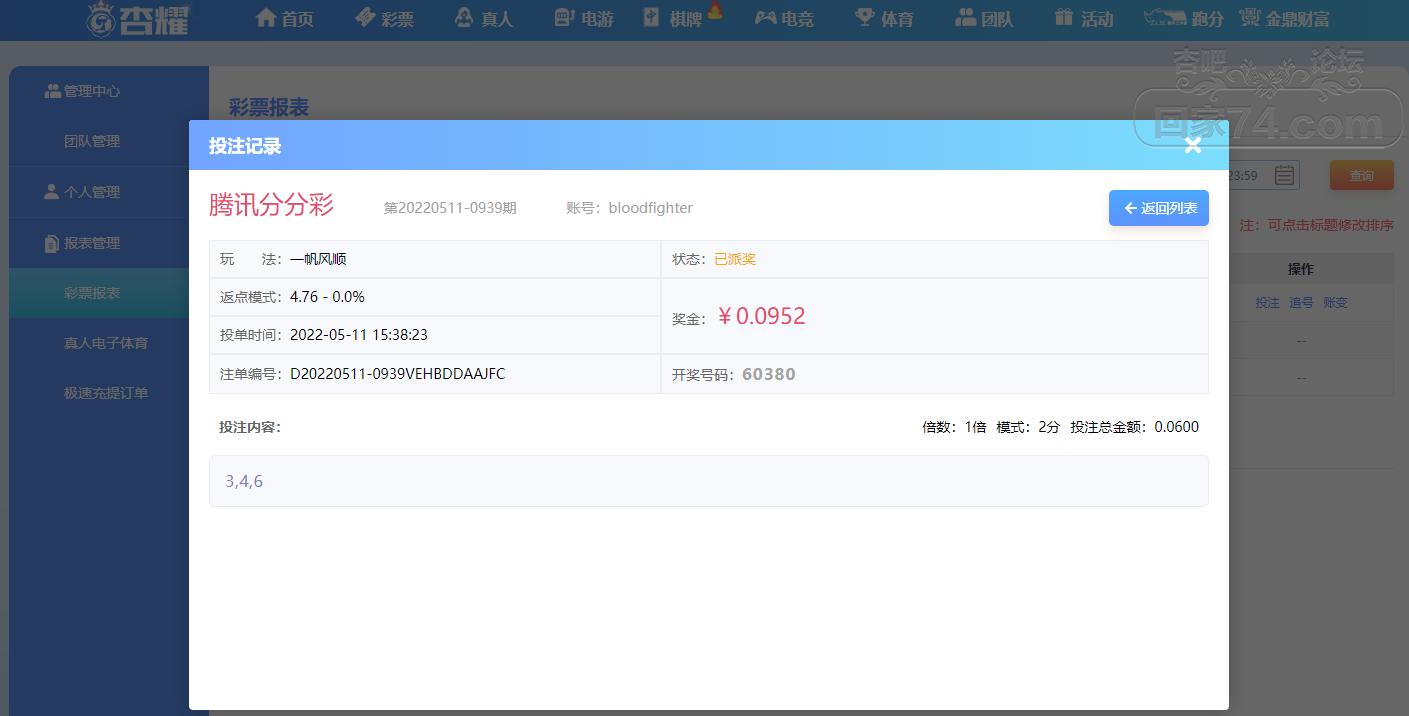Click the 操作 column header

tap(1300, 269)
